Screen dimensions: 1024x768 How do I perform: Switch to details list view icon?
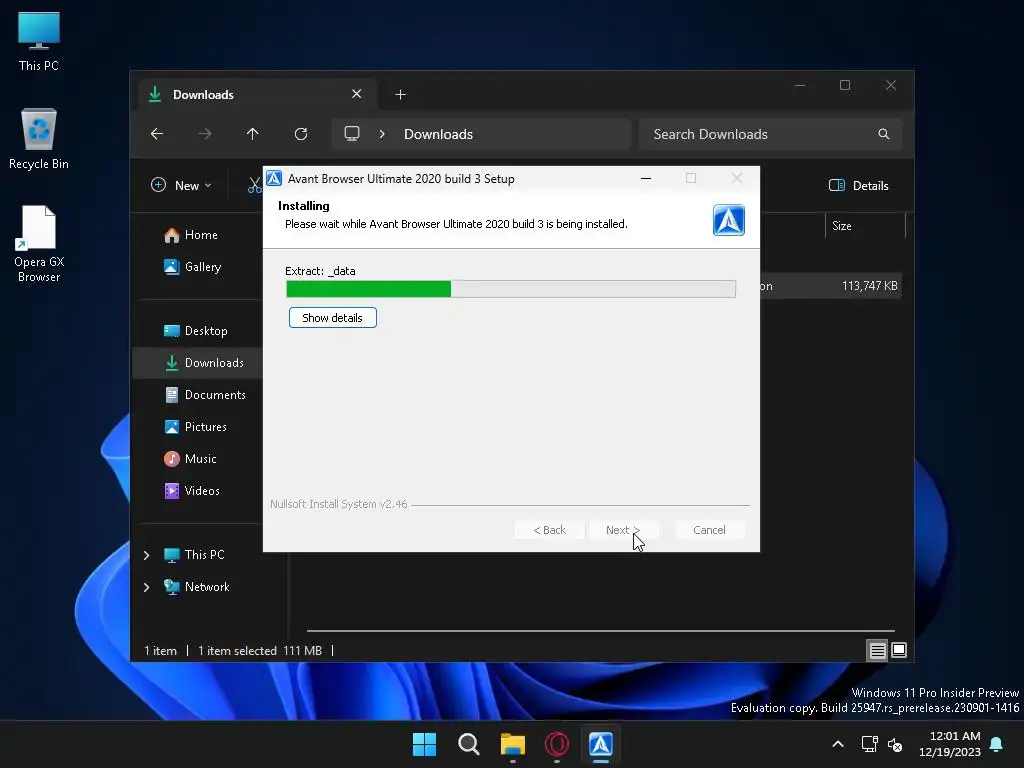pos(877,650)
